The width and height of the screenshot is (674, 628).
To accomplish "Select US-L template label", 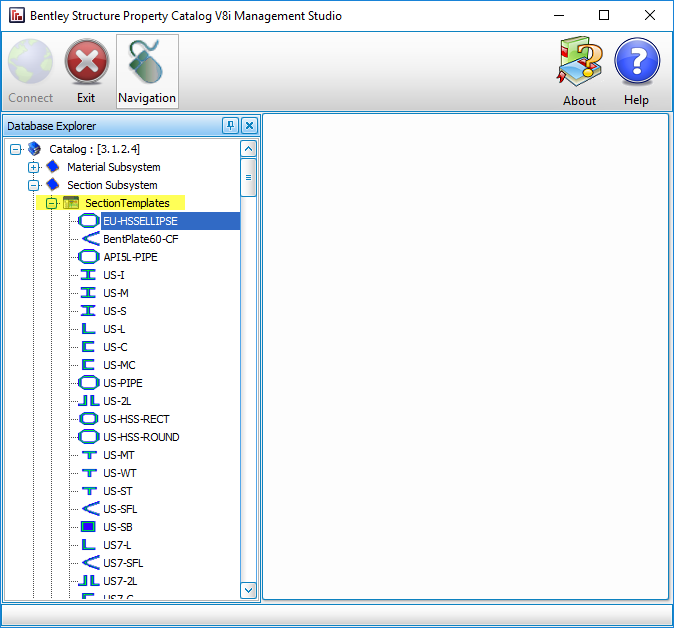I will pyautogui.click(x=114, y=329).
